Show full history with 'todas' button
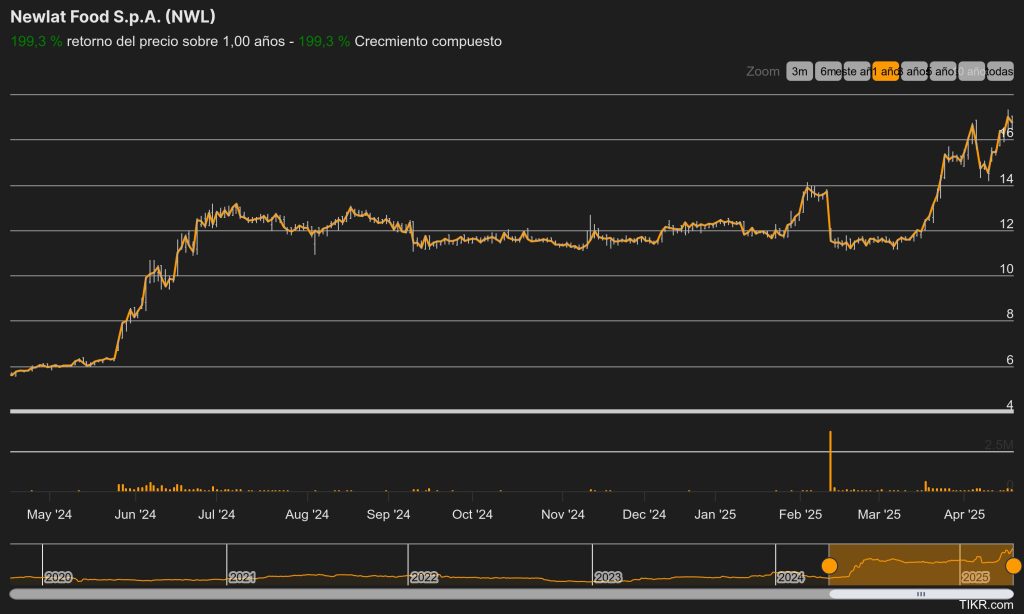 click(x=1000, y=72)
